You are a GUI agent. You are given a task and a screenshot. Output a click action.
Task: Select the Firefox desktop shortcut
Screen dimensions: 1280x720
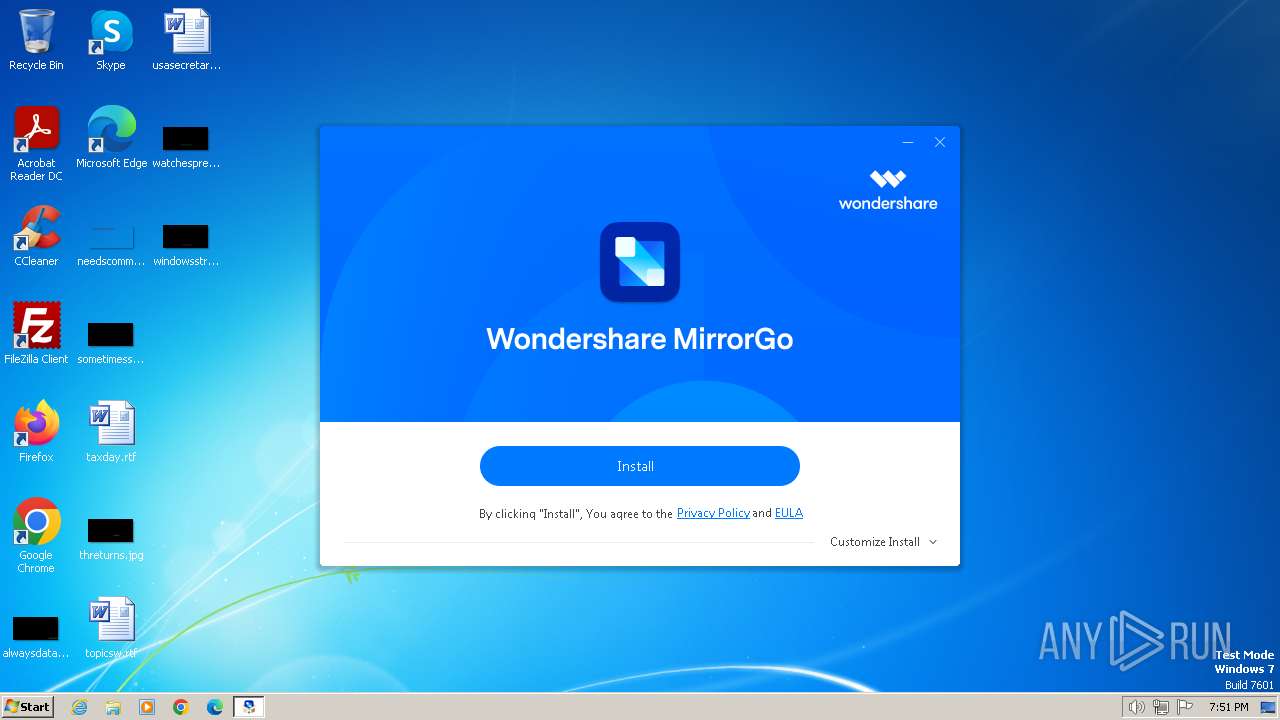36,432
